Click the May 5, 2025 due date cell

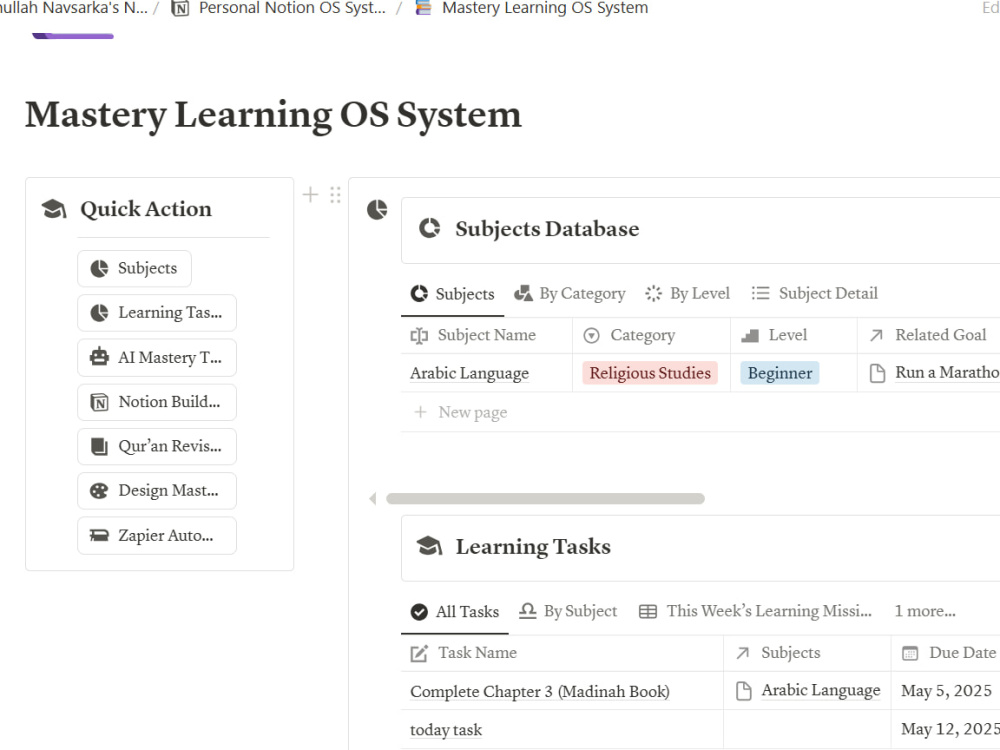click(946, 691)
